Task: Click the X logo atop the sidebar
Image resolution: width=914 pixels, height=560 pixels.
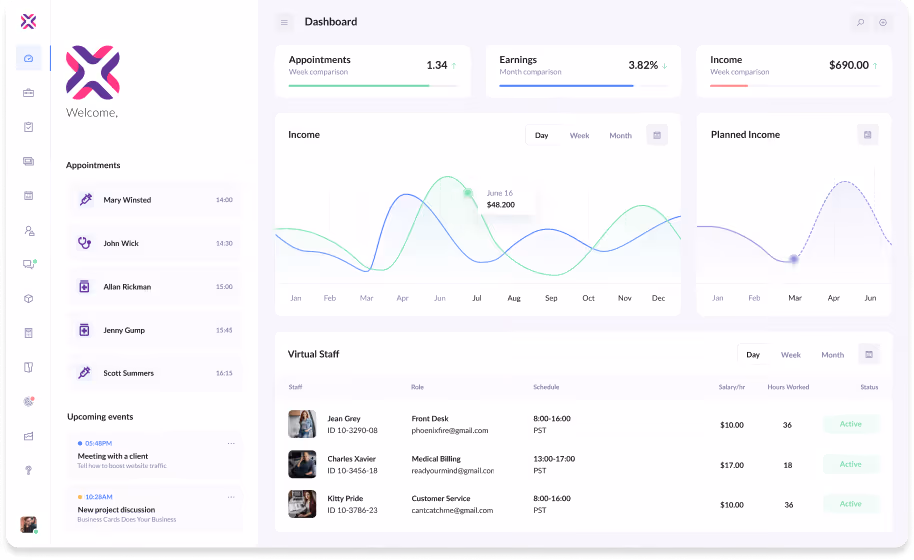Action: pyautogui.click(x=29, y=22)
